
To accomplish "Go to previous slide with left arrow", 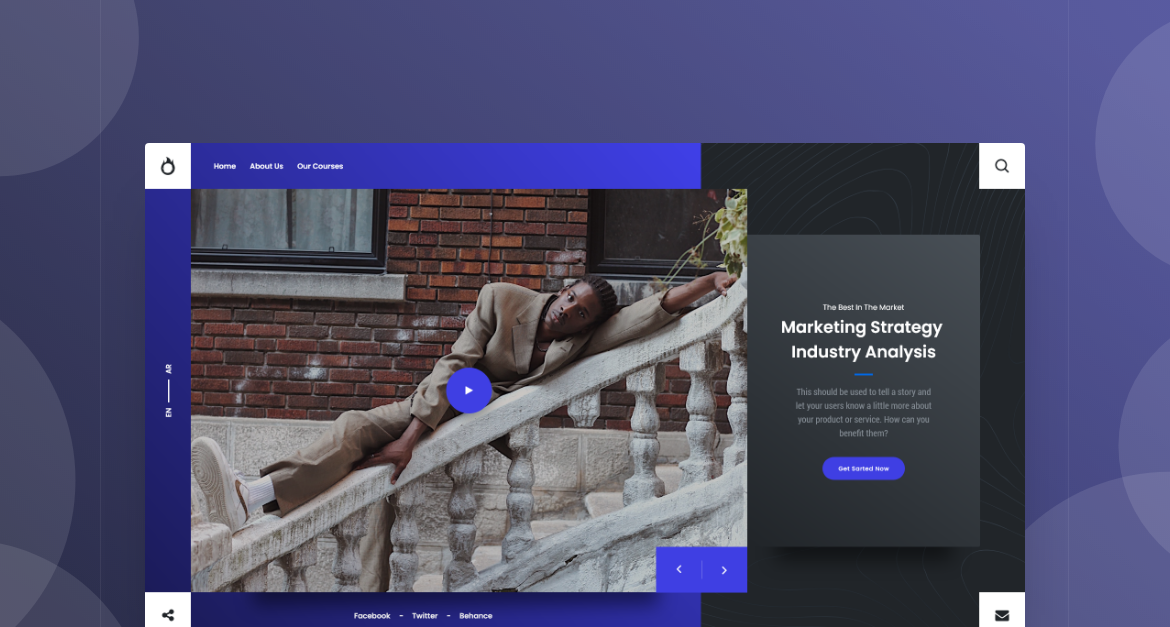I will [679, 570].
